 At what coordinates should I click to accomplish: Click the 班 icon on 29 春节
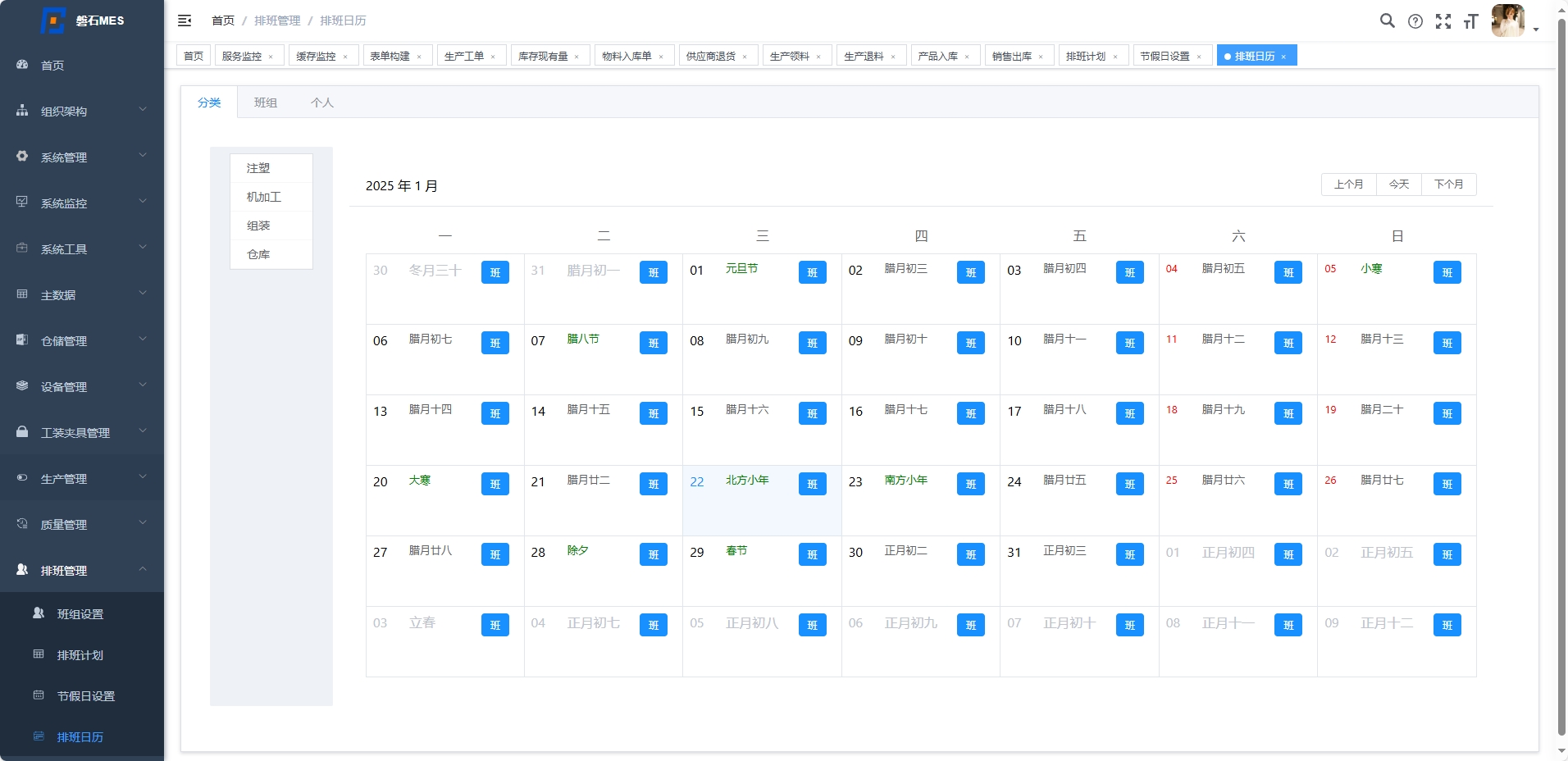[812, 554]
